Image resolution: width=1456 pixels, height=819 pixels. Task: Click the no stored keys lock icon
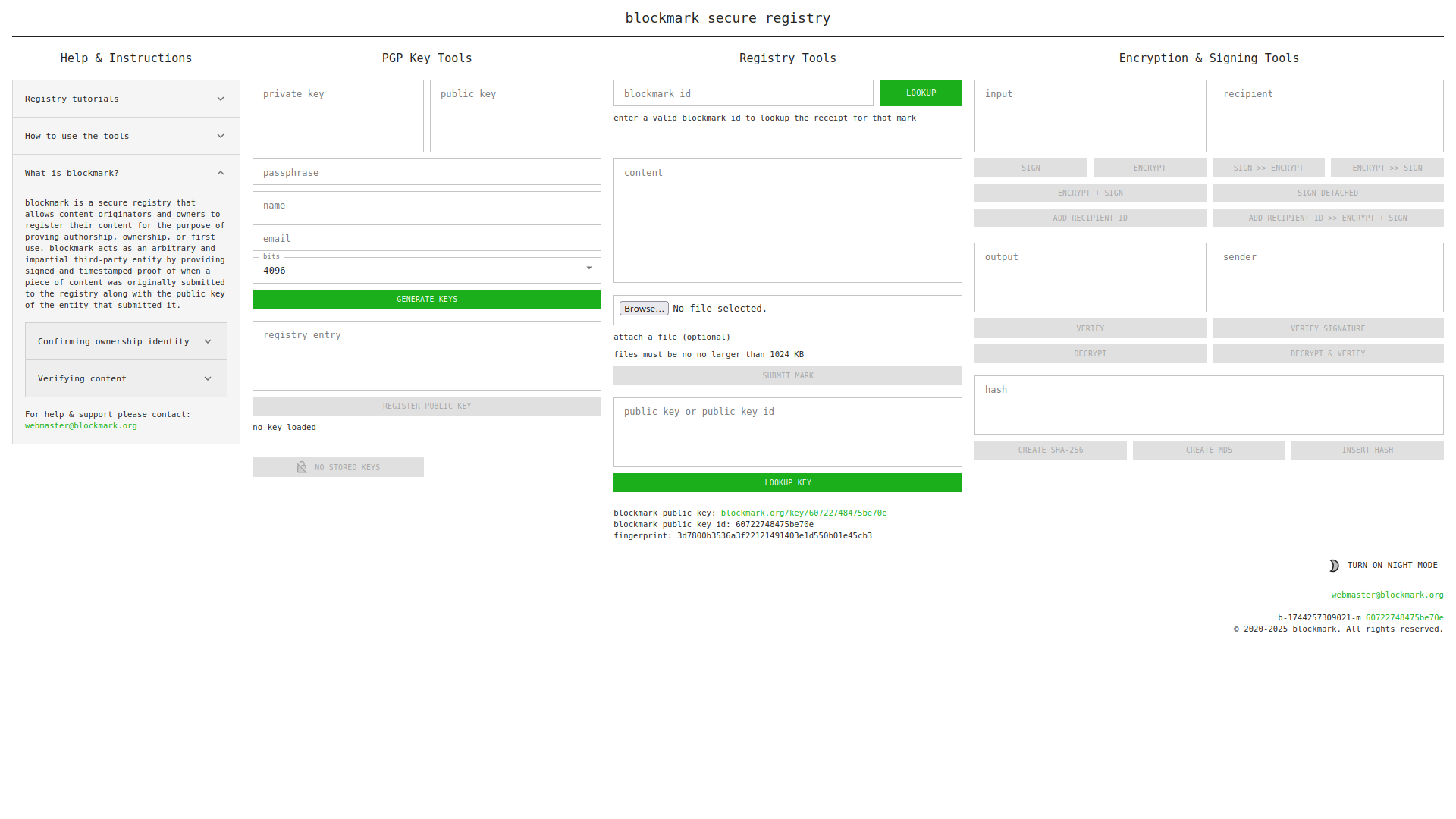coord(302,467)
